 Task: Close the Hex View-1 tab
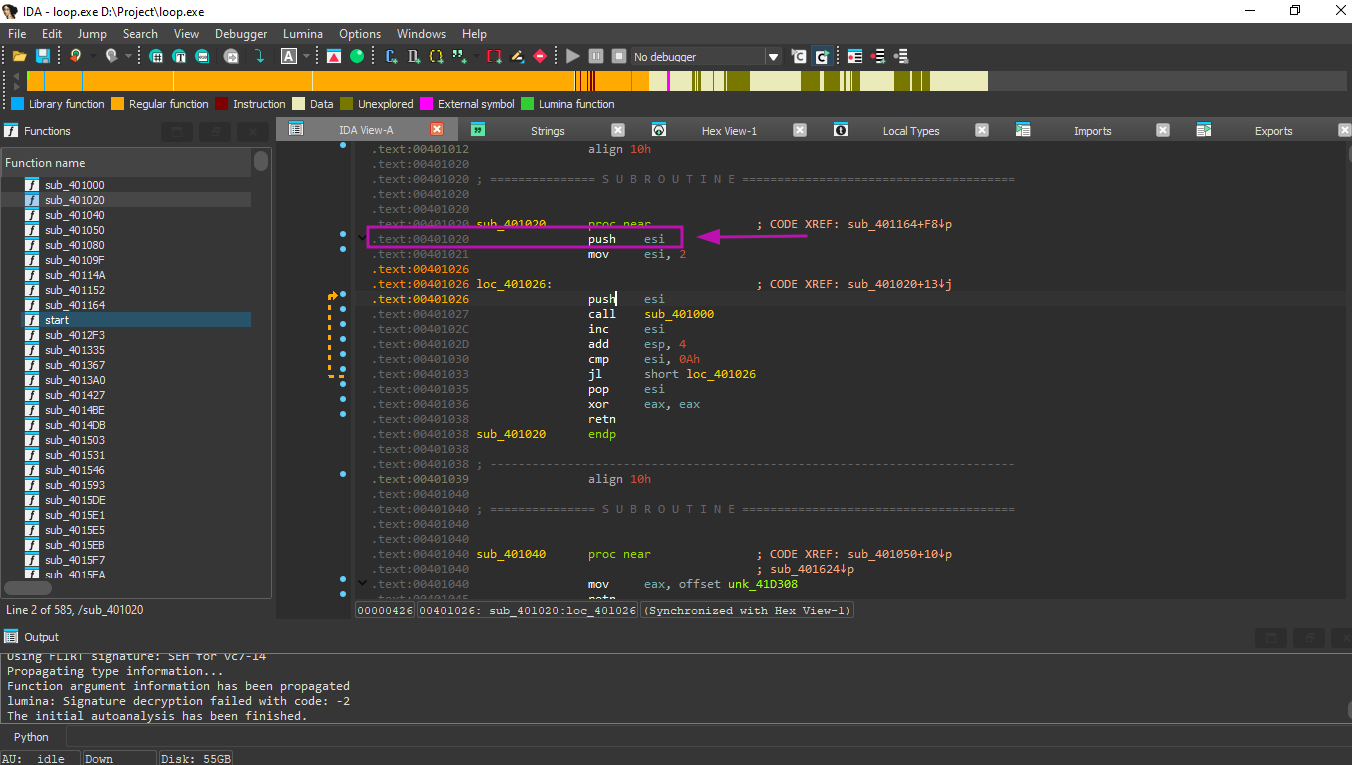pyautogui.click(x=800, y=130)
